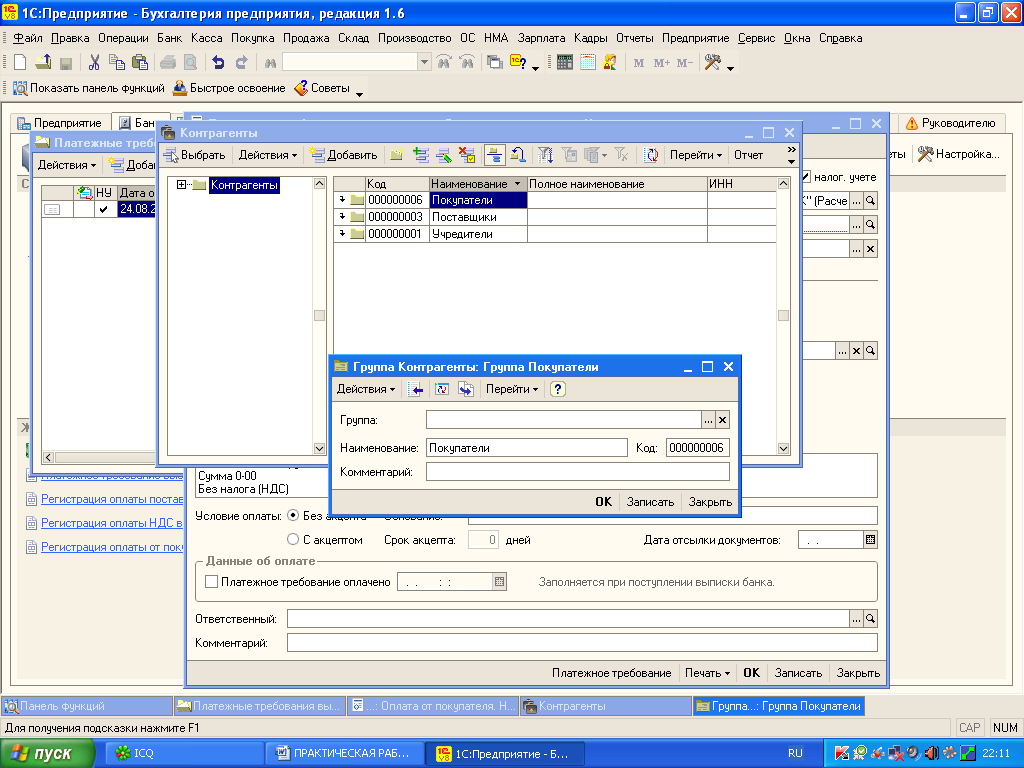
Task: Click edit element pencil icon in Контрагенты
Action: coord(444,155)
